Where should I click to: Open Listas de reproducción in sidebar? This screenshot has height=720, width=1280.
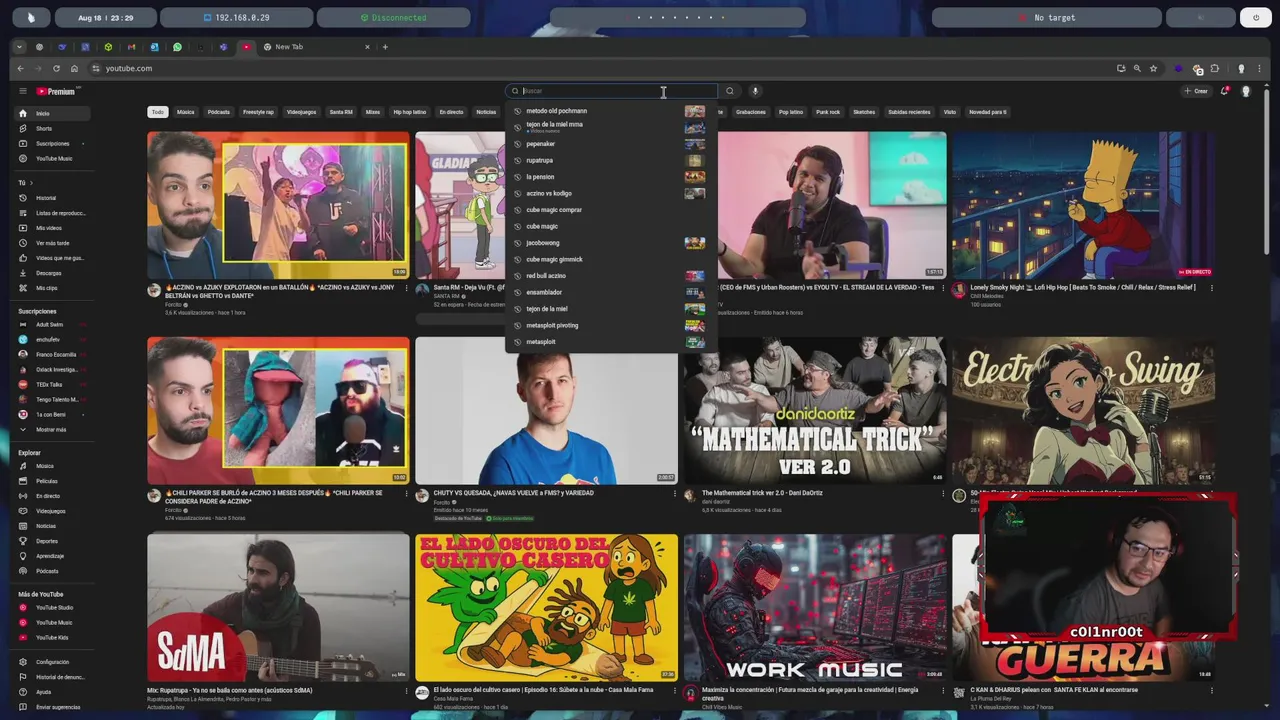point(50,213)
